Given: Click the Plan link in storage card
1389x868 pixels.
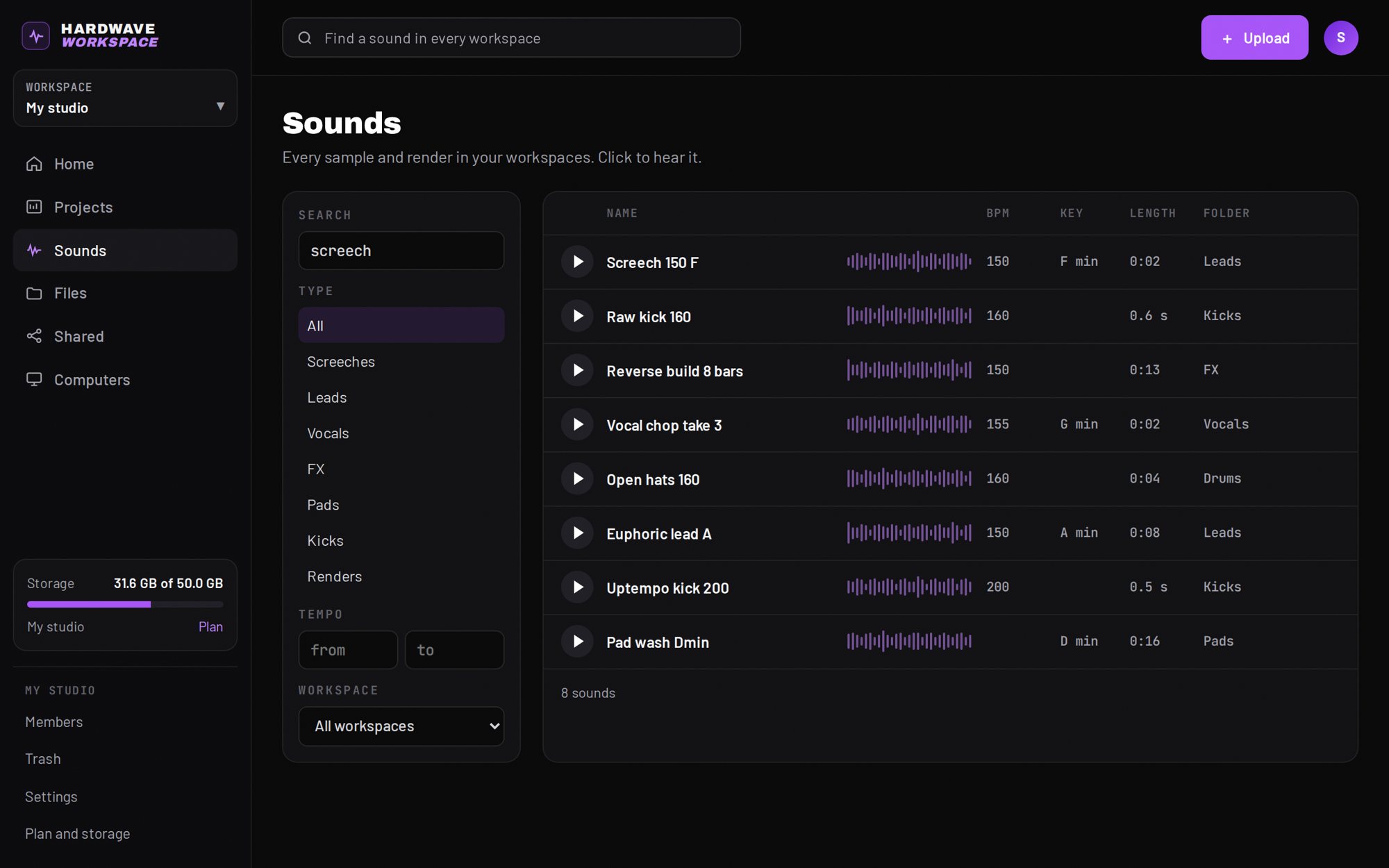Looking at the screenshot, I should pyautogui.click(x=210, y=626).
